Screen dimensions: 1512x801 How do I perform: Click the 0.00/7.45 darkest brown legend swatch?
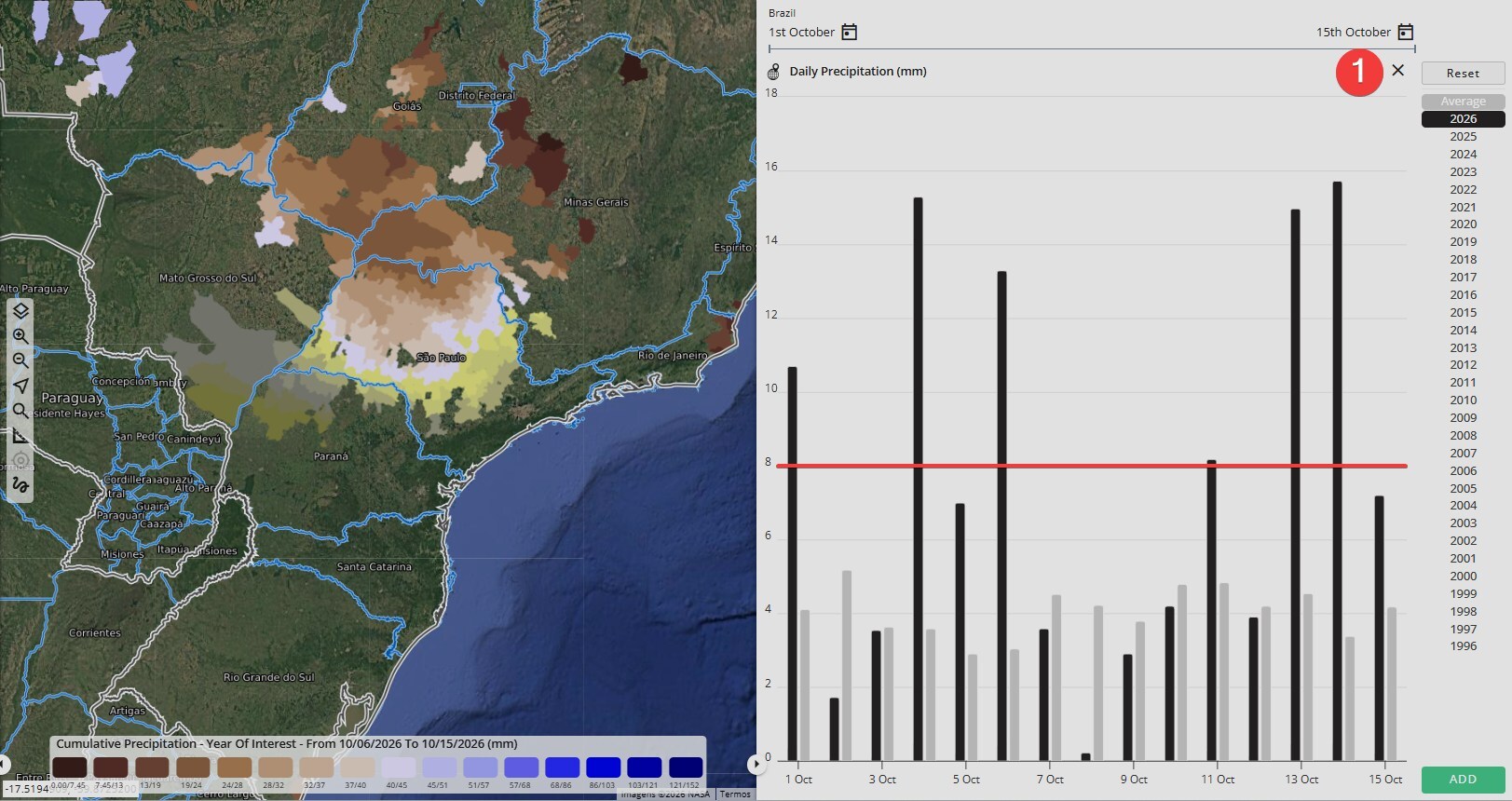click(x=69, y=767)
